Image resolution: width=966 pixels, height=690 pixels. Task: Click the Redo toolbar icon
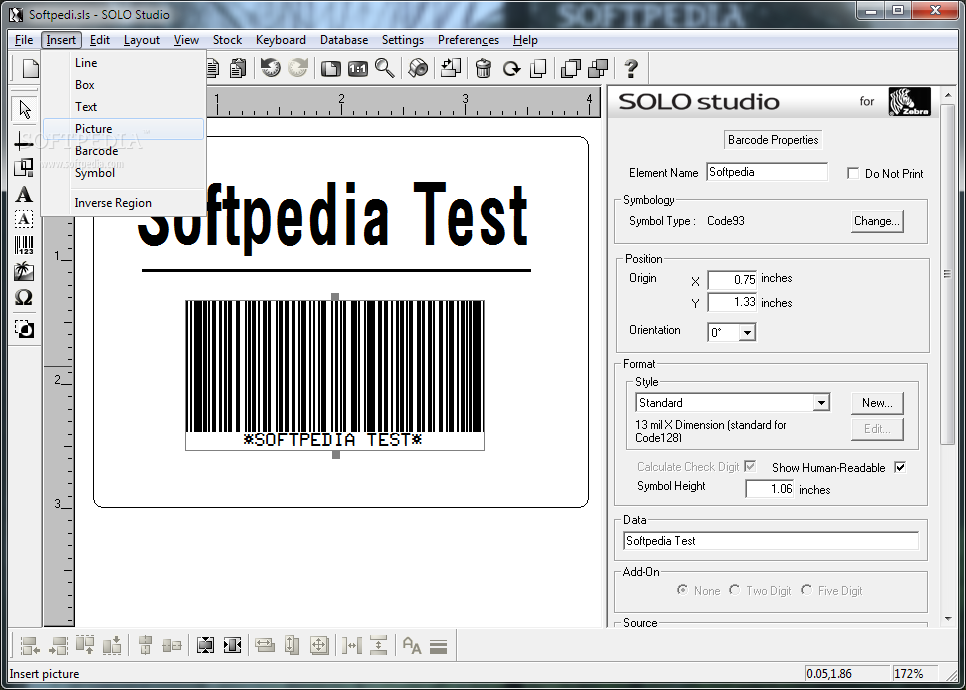pos(298,68)
